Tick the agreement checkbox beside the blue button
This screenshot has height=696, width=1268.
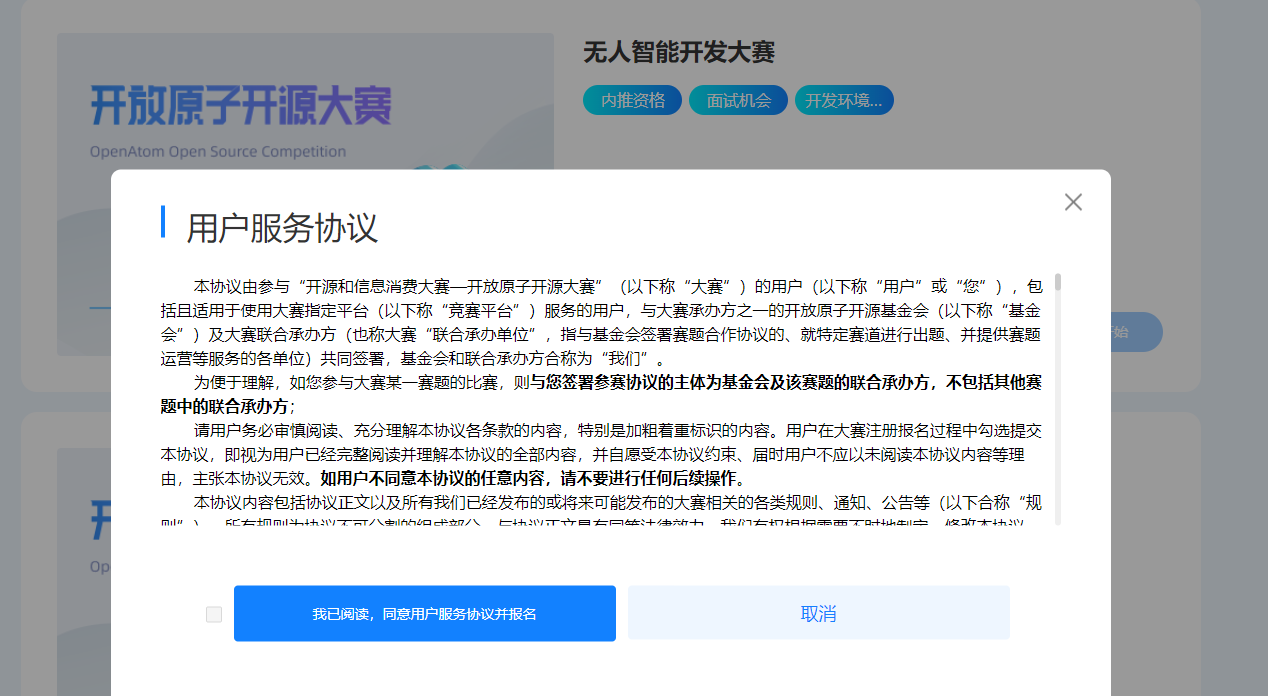[x=214, y=614]
